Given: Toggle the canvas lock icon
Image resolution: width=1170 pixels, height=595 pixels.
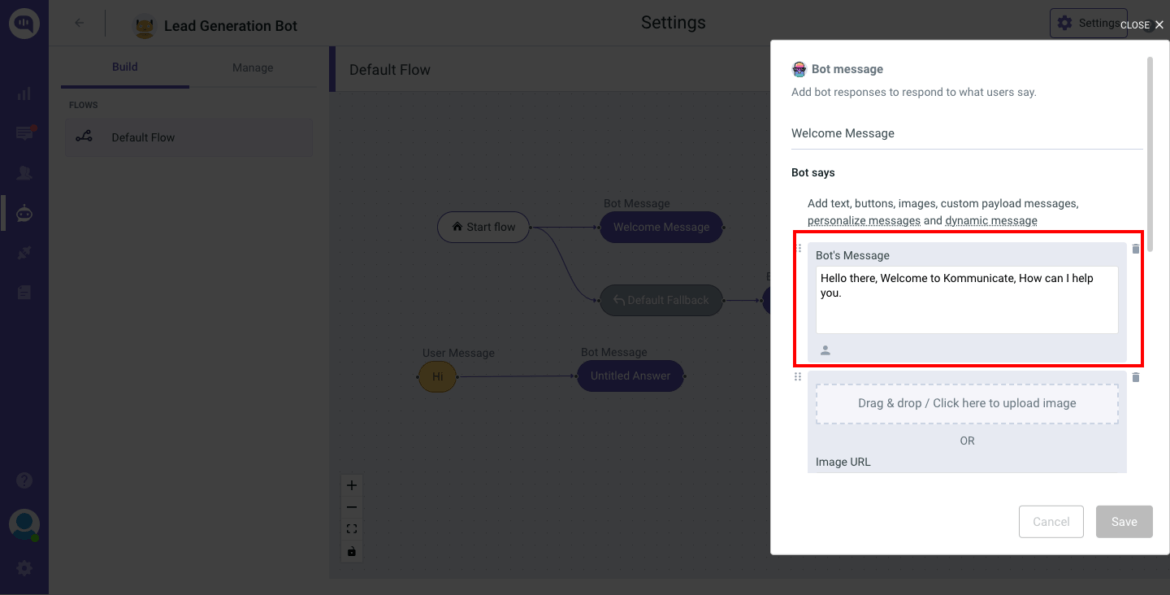Looking at the screenshot, I should tap(351, 551).
